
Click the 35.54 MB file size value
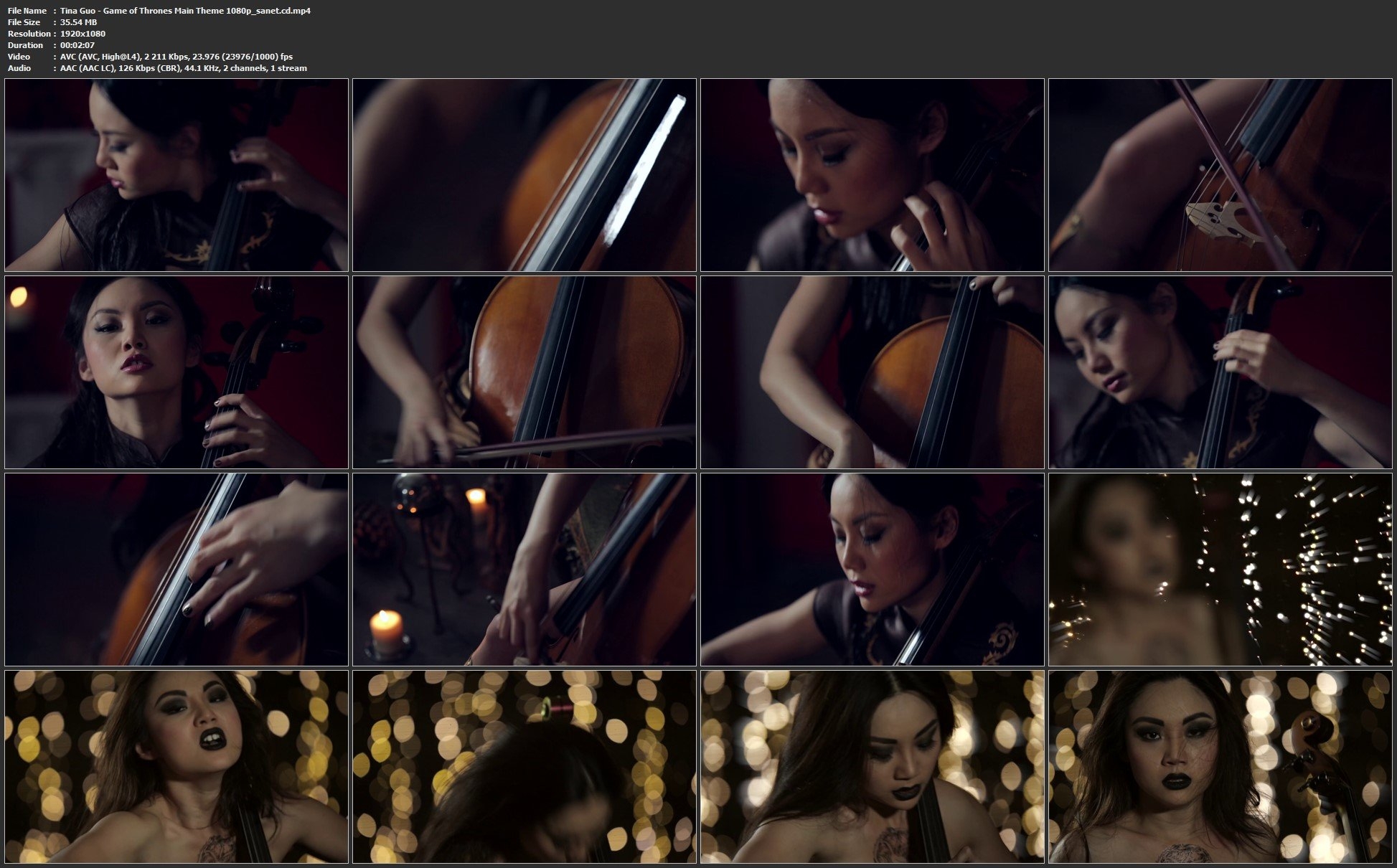(x=78, y=22)
